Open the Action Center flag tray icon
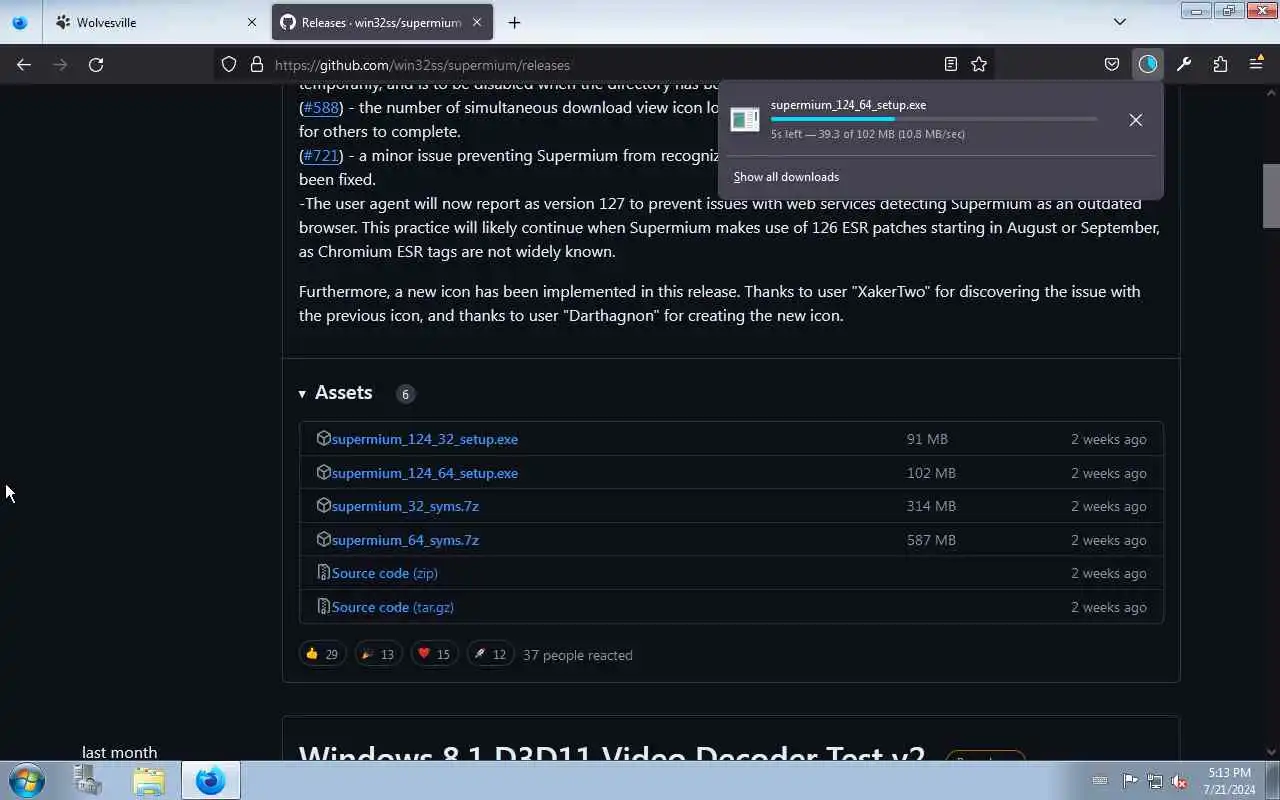The width and height of the screenshot is (1280, 800). pos(1130,781)
